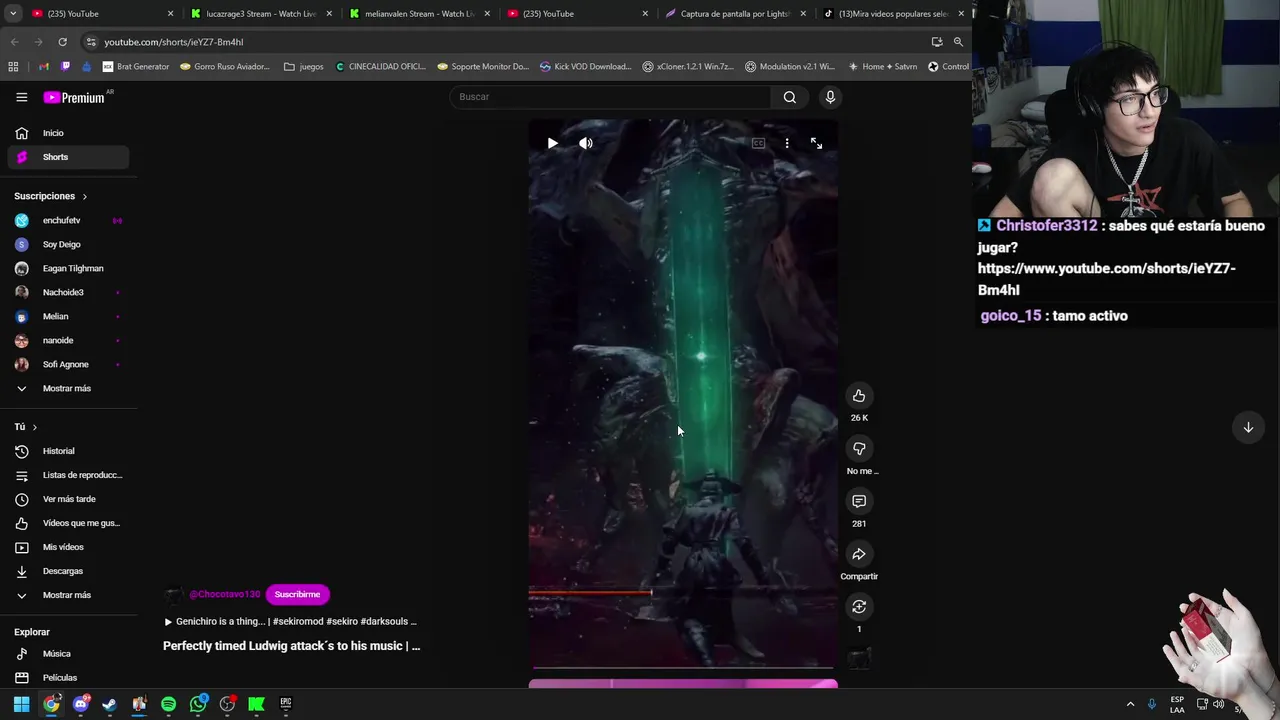Open the Suscripciones section arrow
The height and width of the screenshot is (720, 1280).
[84, 196]
